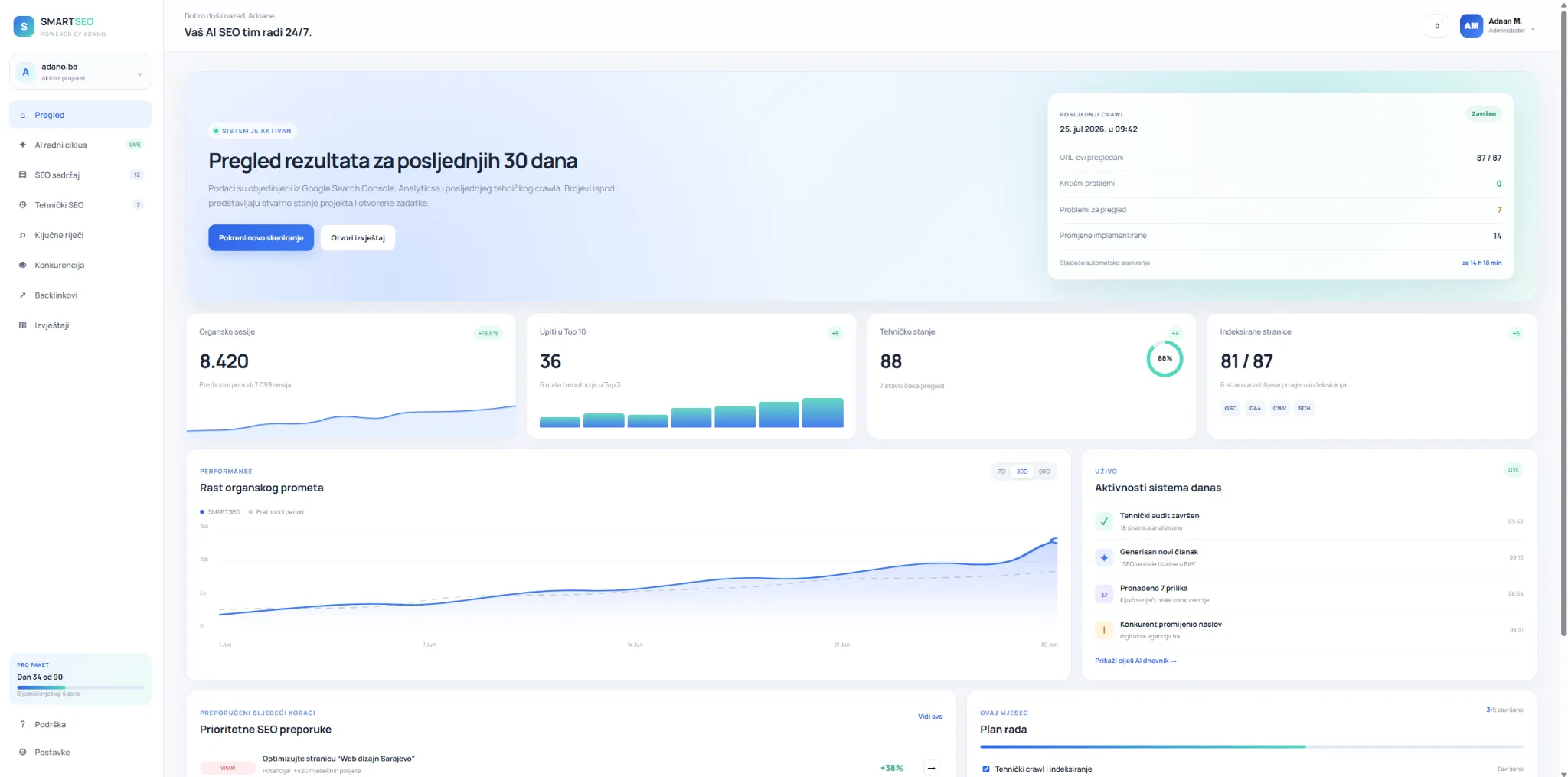Uncheck Tehnički crawl i indeksiranje checkbox

986,769
